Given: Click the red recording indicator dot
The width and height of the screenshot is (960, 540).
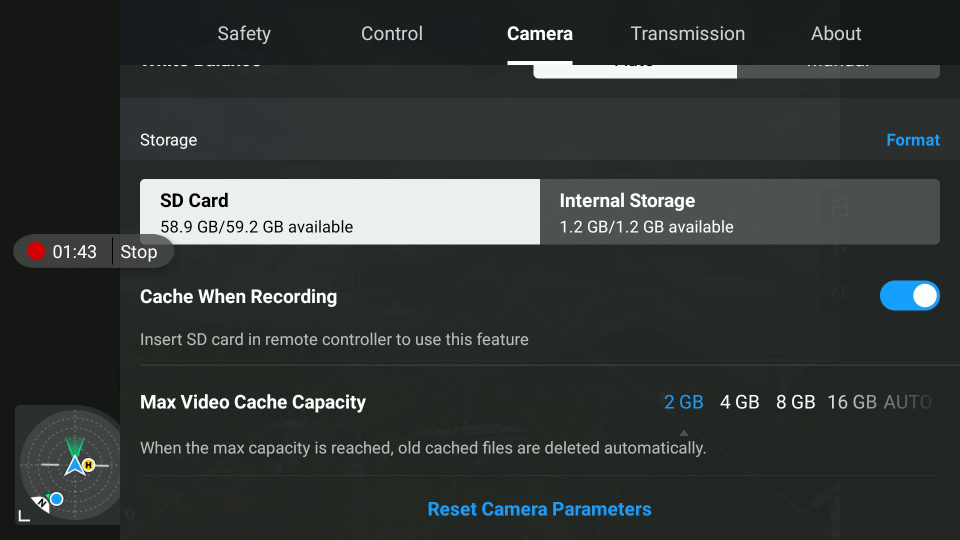Looking at the screenshot, I should click(36, 252).
